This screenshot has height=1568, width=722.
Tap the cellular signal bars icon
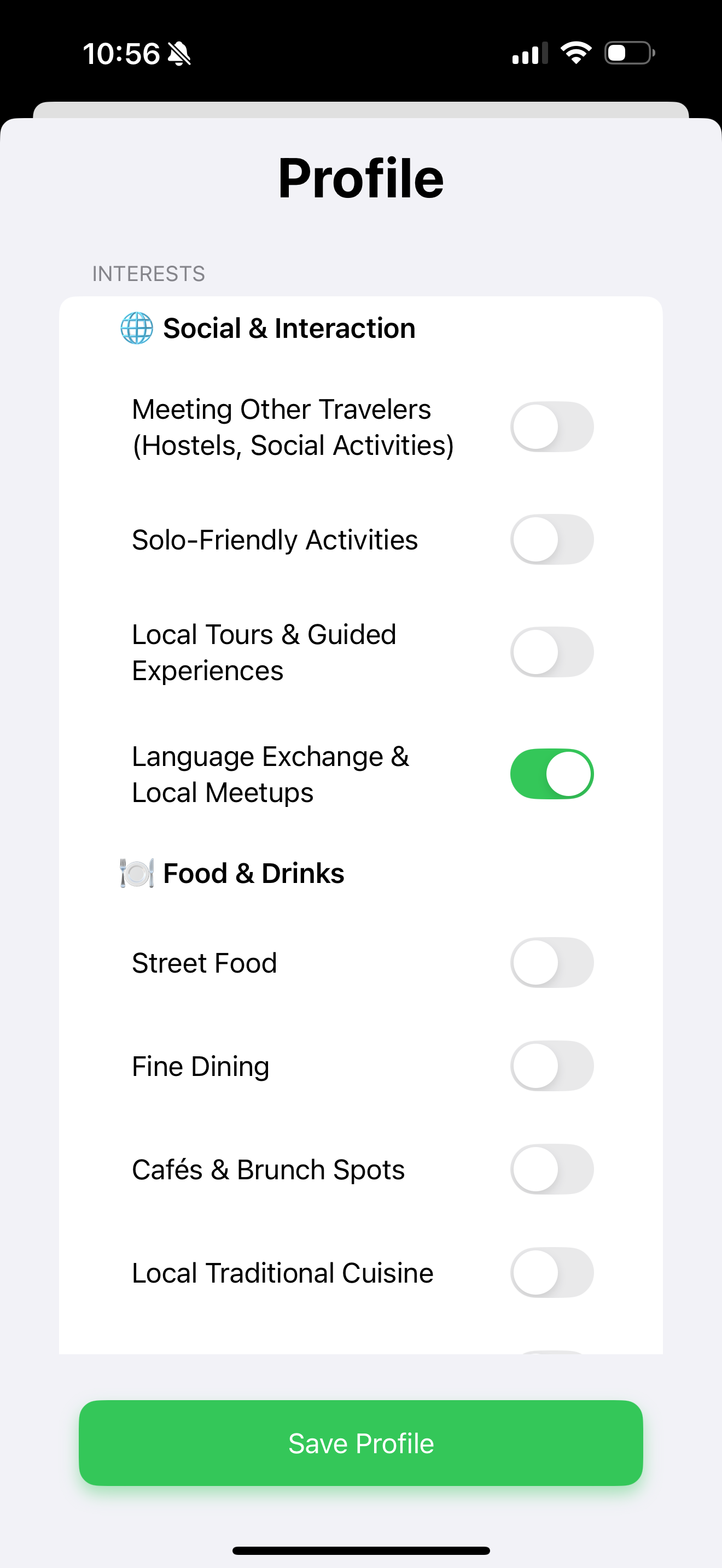click(529, 54)
